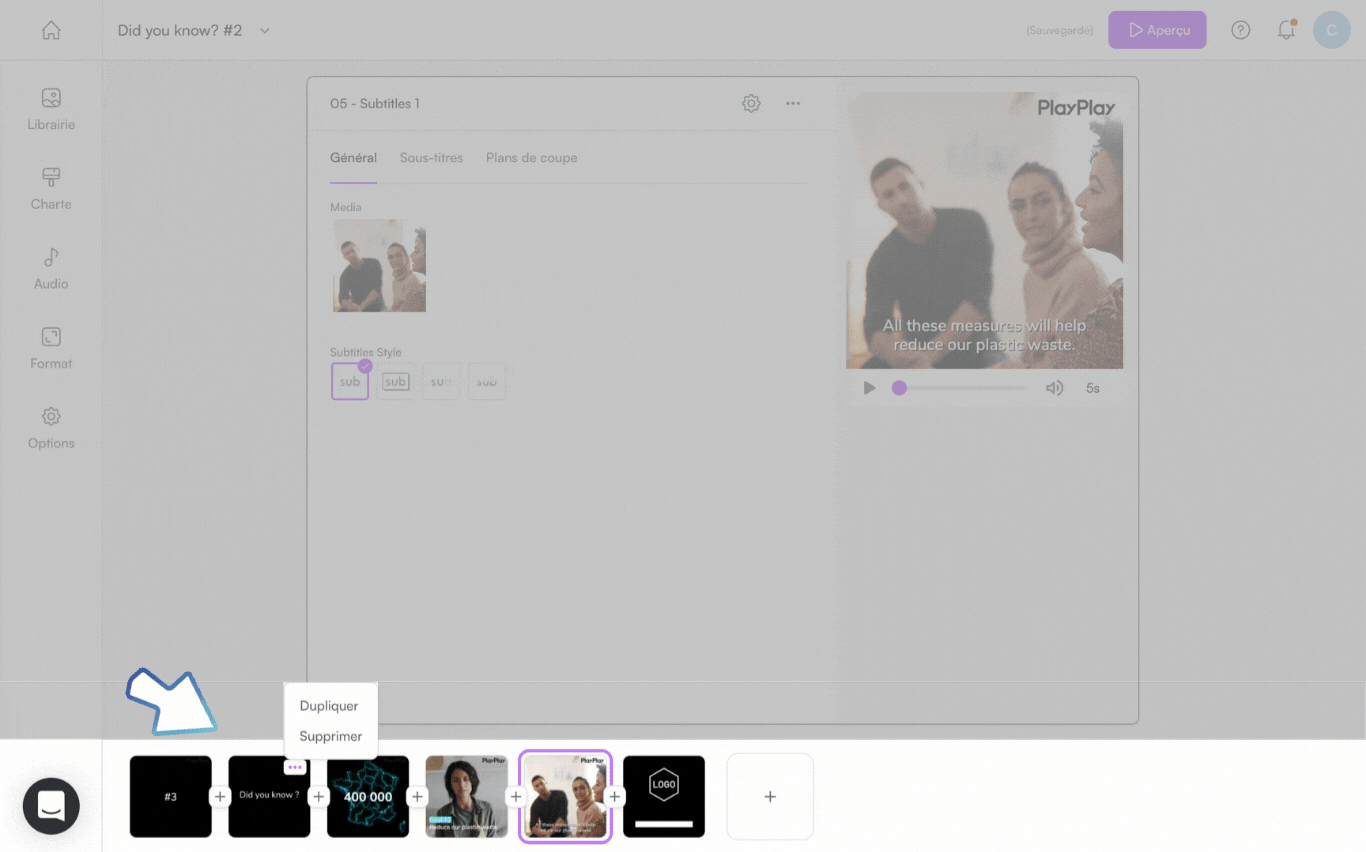1366x852 pixels.
Task: Click the Aperçu preview button
Action: pos(1157,30)
